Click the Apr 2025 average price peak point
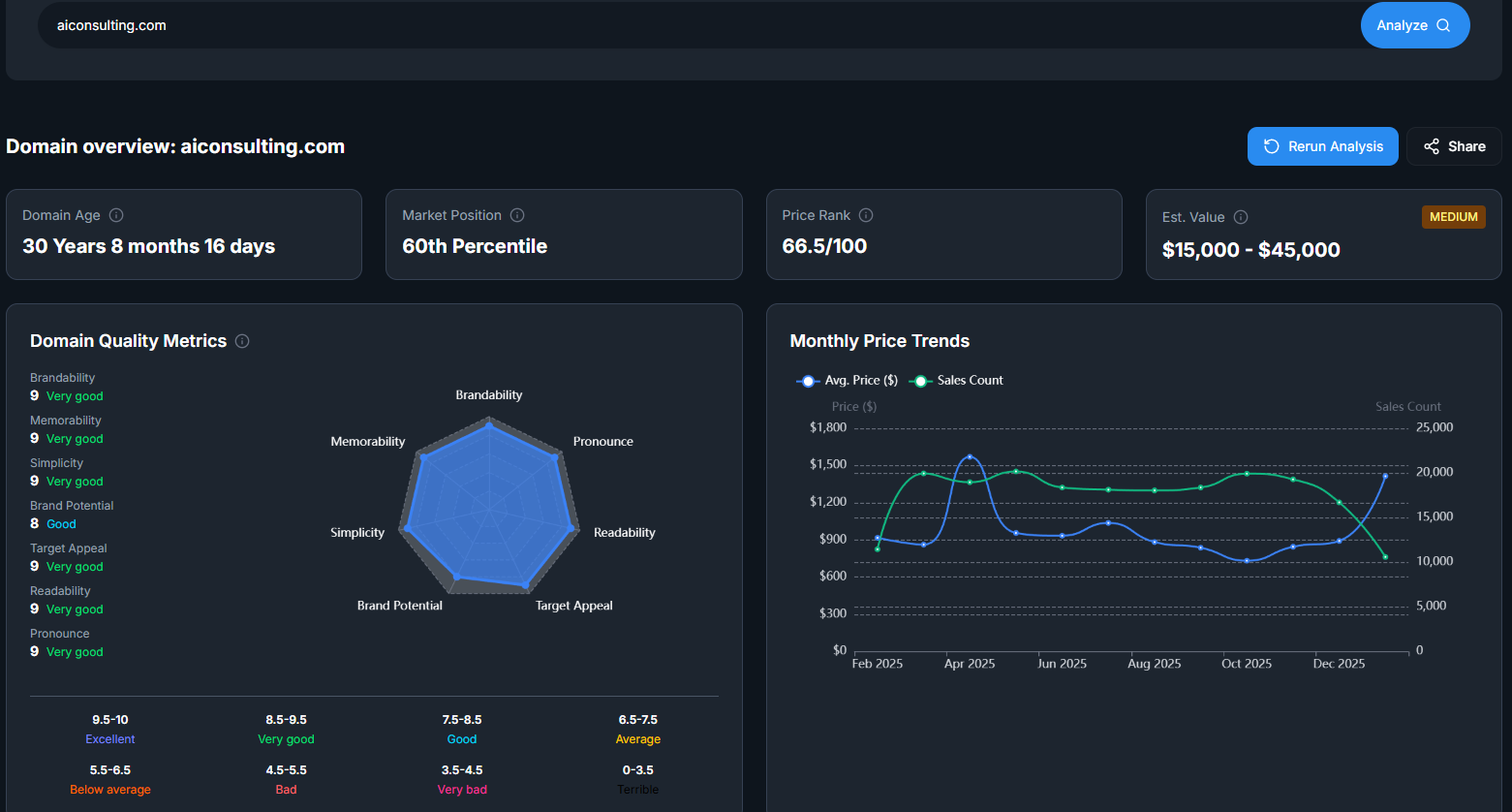 (x=970, y=456)
